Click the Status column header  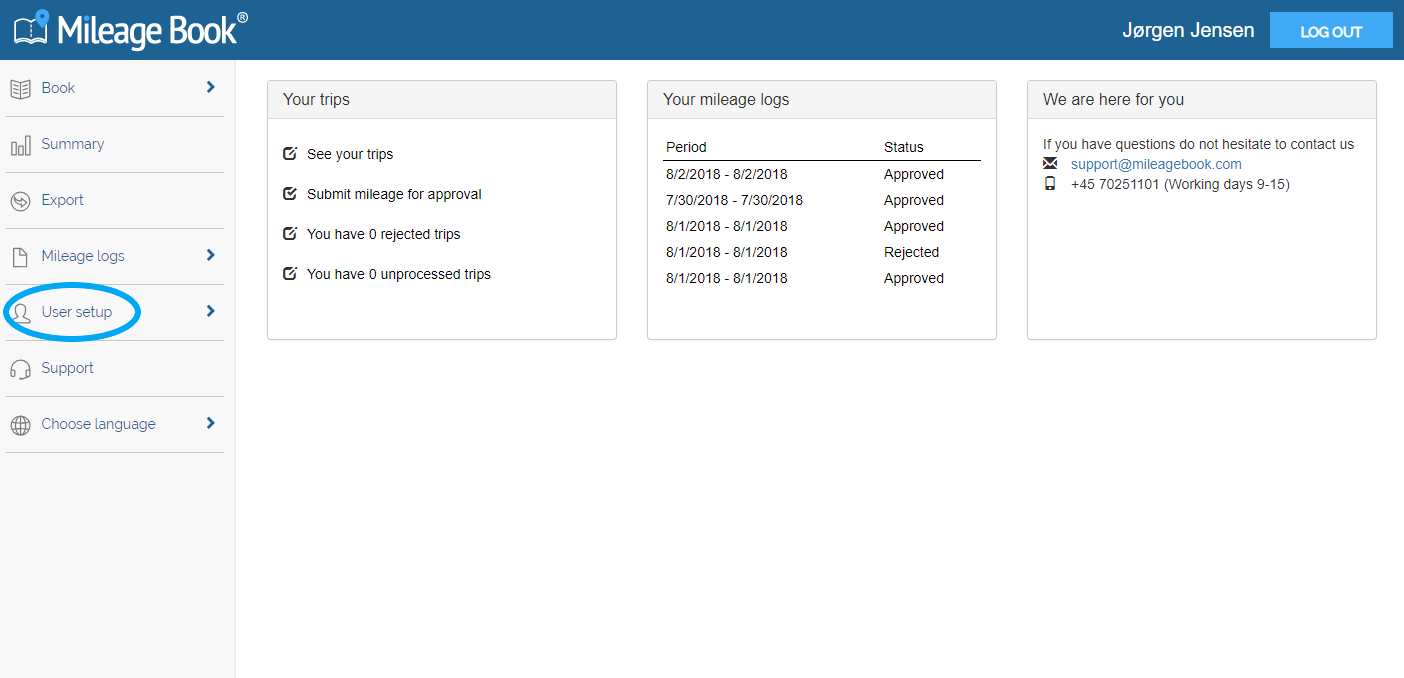point(904,147)
